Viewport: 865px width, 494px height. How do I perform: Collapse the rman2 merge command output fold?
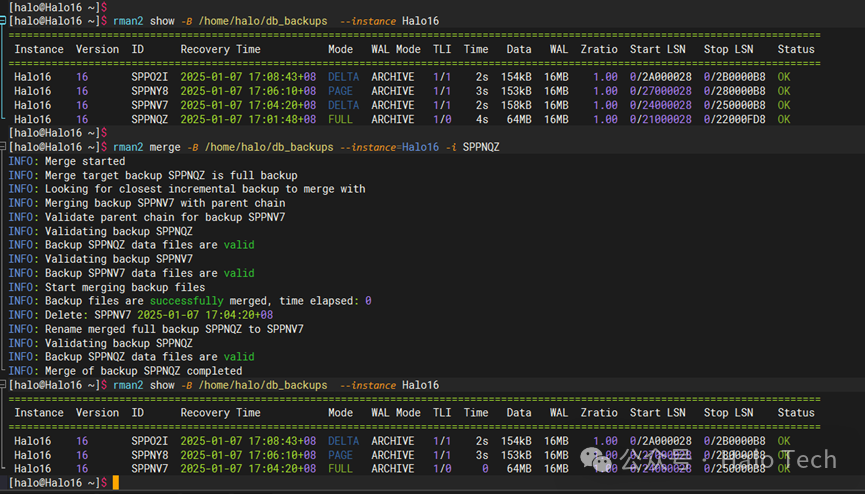pos(3,147)
